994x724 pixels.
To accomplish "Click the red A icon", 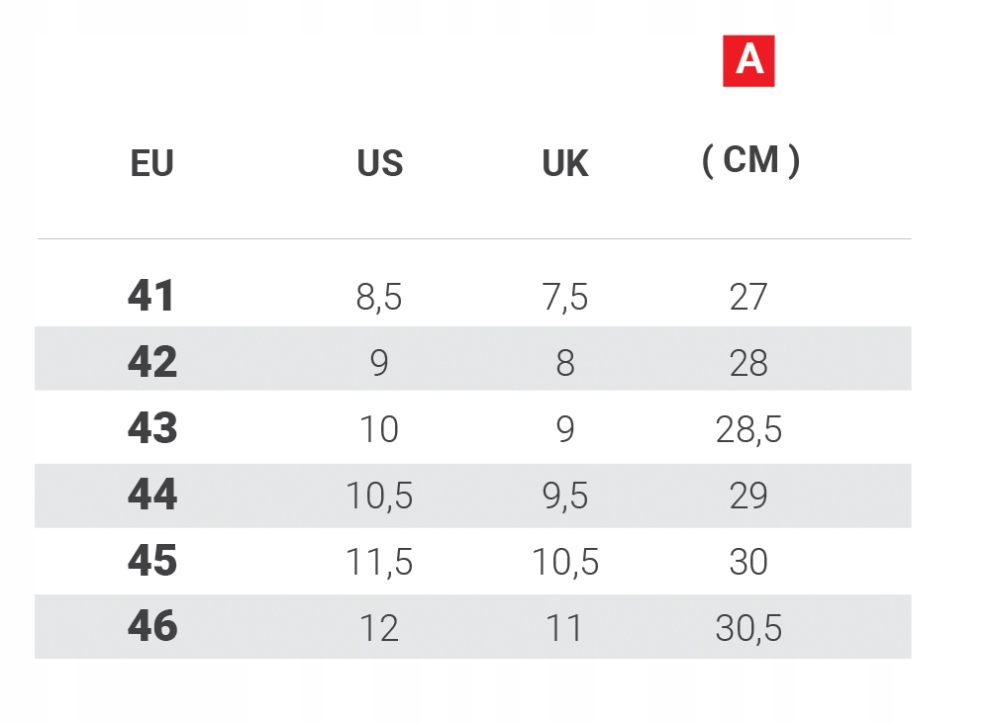I will (x=749, y=61).
